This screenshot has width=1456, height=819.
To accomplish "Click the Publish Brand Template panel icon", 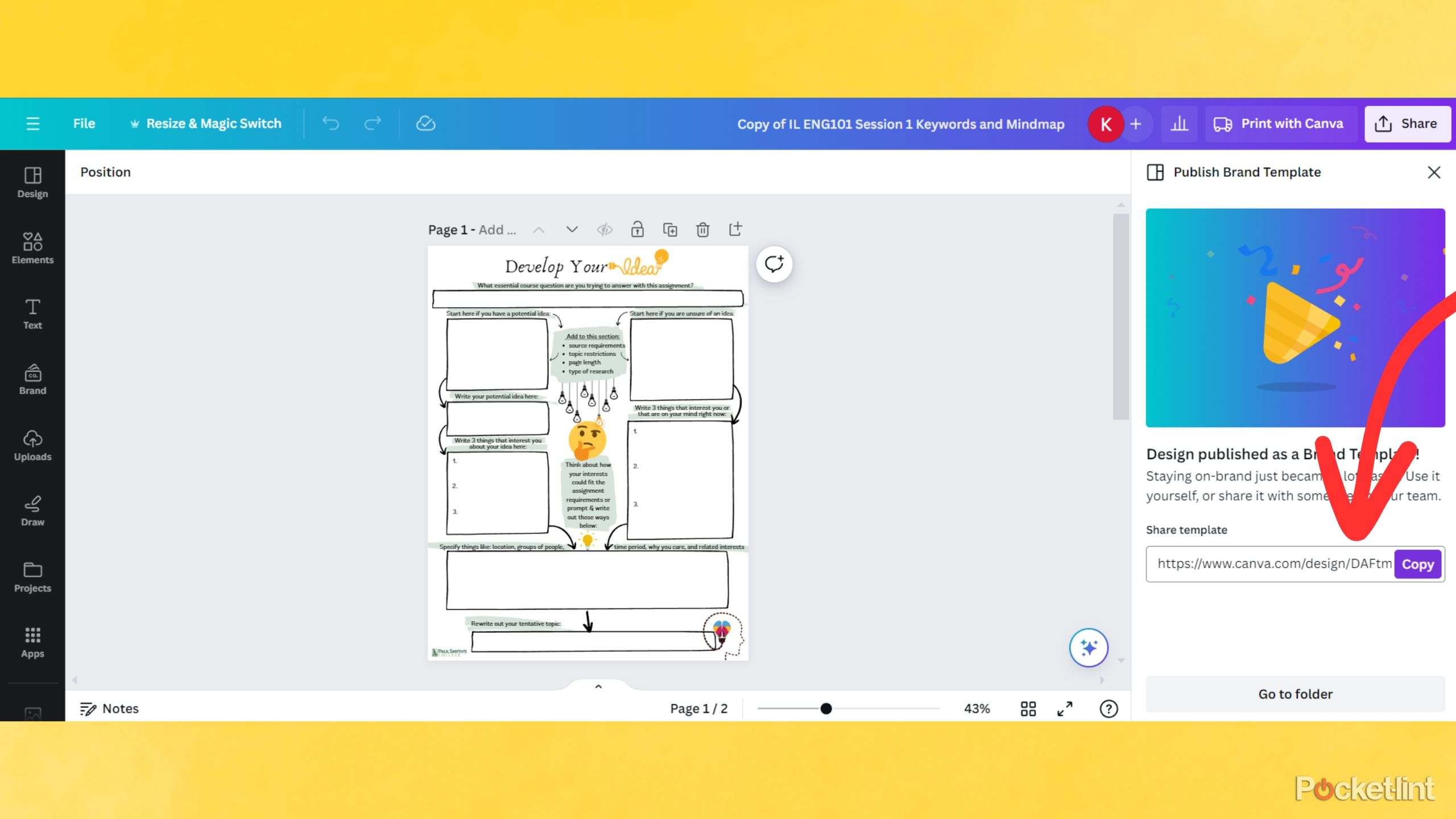I will 1155,172.
